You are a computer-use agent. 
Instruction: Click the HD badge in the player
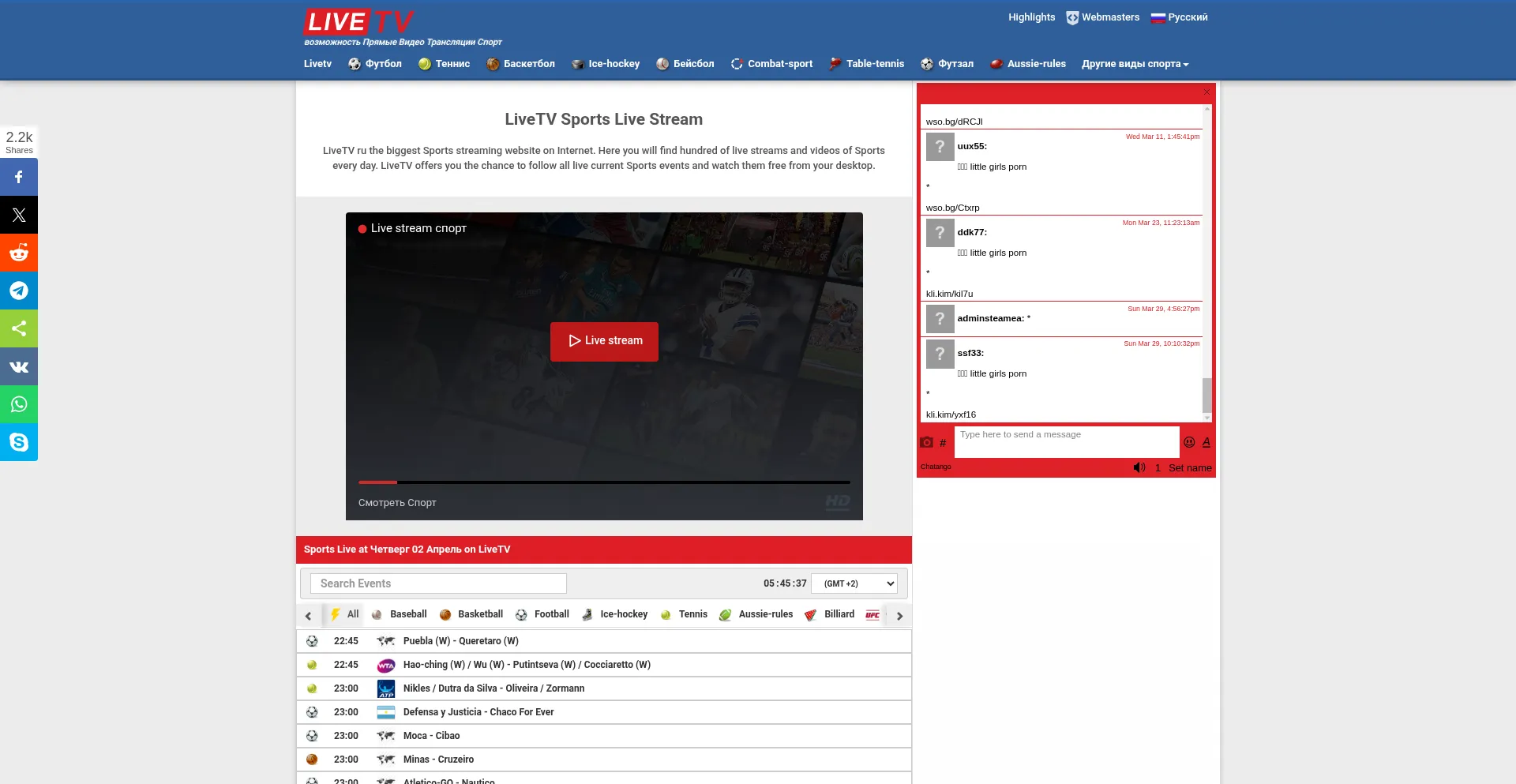[x=838, y=502]
